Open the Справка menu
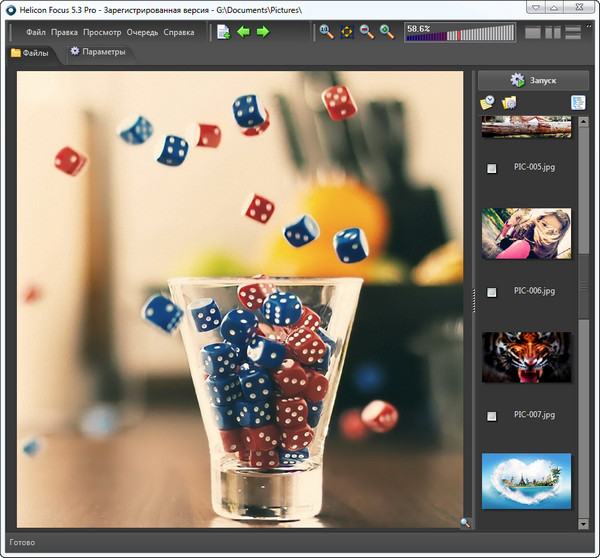Viewport: 600px width, 558px height. click(x=179, y=32)
